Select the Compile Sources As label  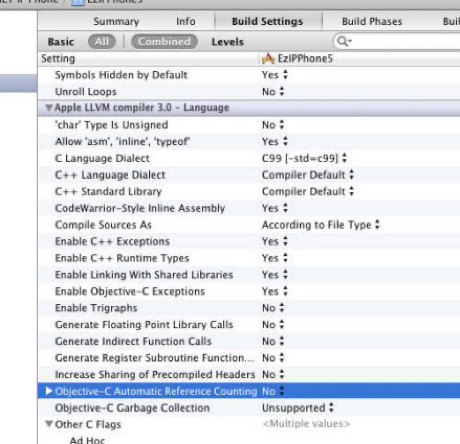point(103,225)
